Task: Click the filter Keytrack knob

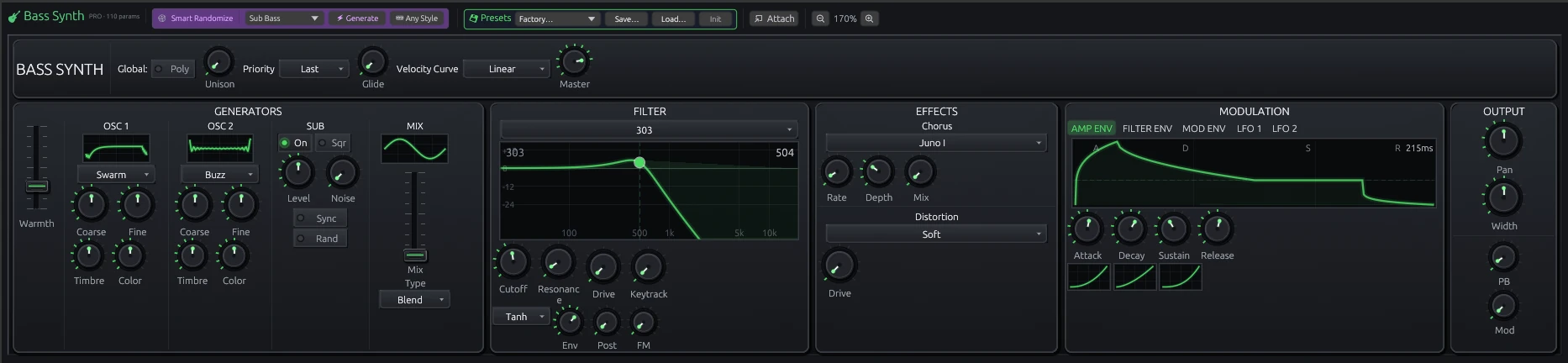Action: click(648, 268)
